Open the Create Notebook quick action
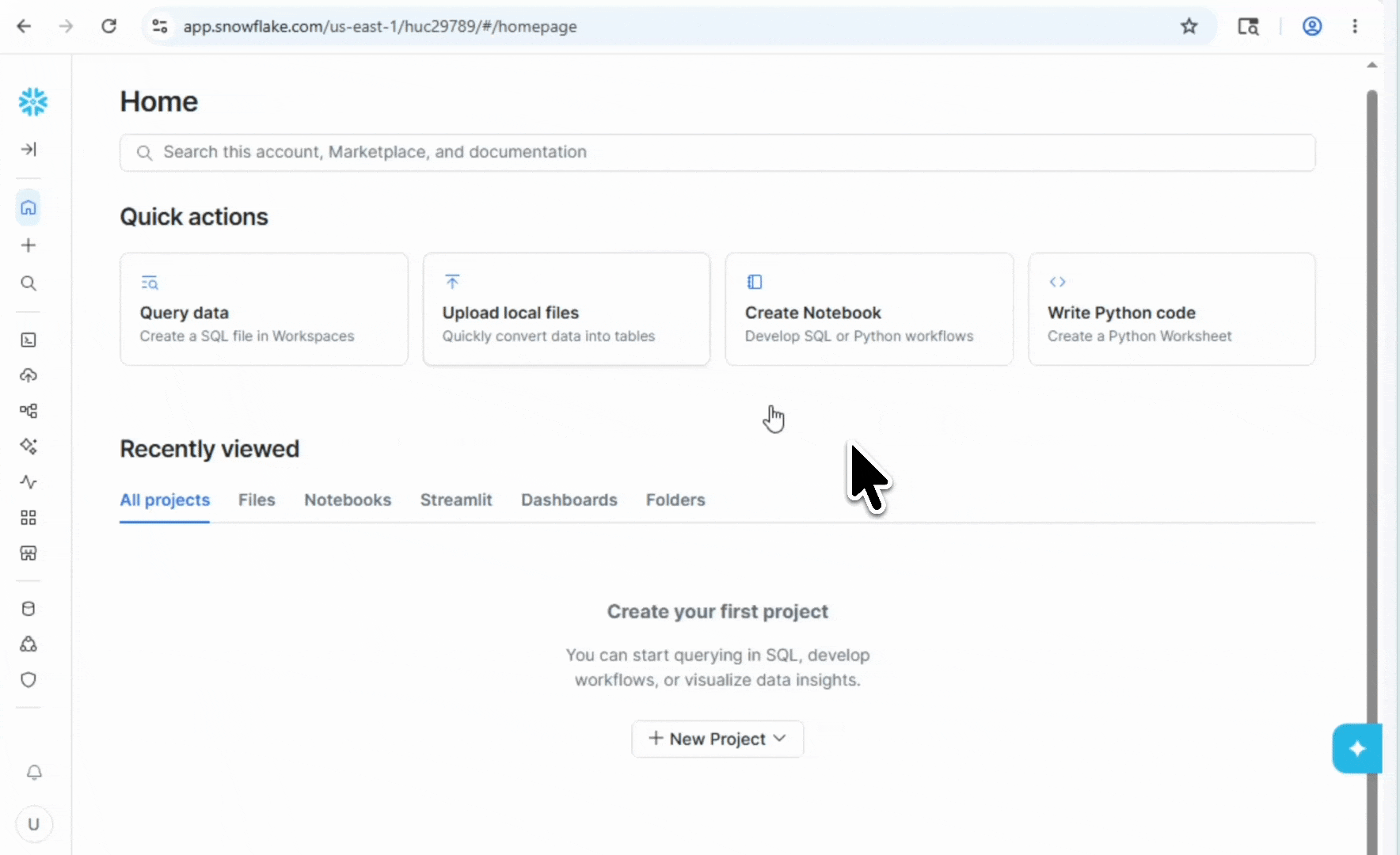The height and width of the screenshot is (855, 1400). [x=869, y=310]
